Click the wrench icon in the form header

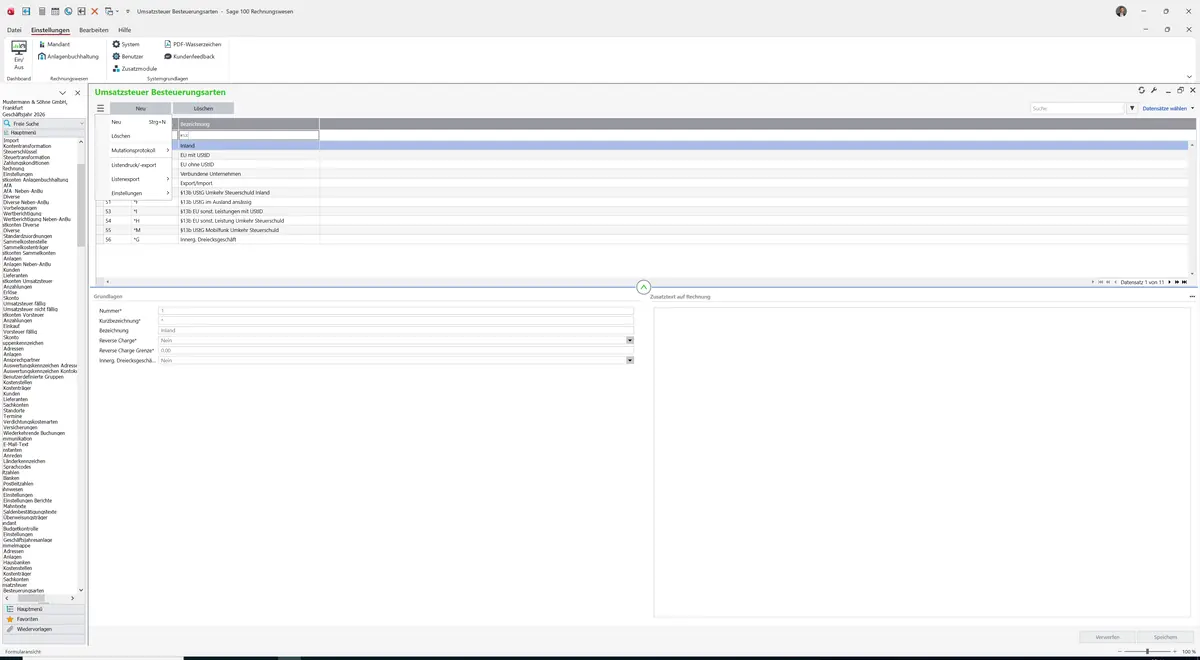click(x=1154, y=91)
